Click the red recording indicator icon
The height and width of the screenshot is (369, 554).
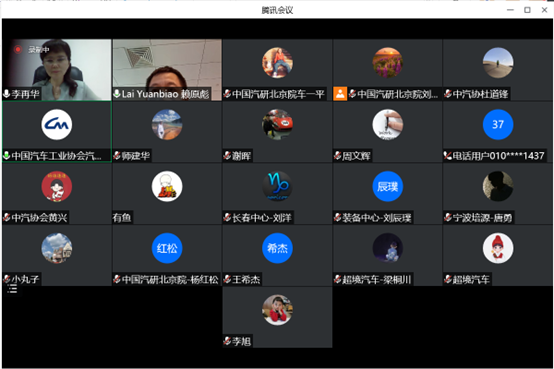17,49
